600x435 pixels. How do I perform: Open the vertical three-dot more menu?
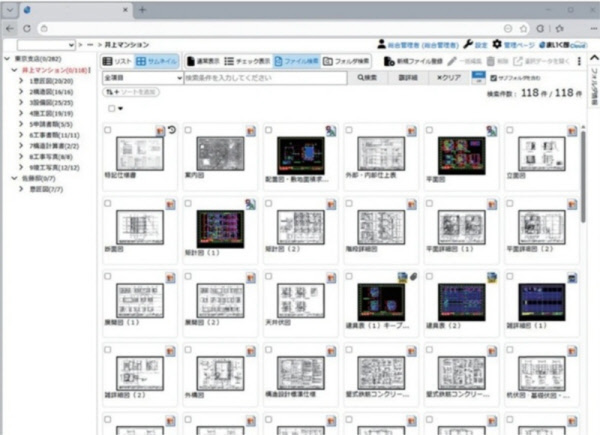click(x=579, y=61)
